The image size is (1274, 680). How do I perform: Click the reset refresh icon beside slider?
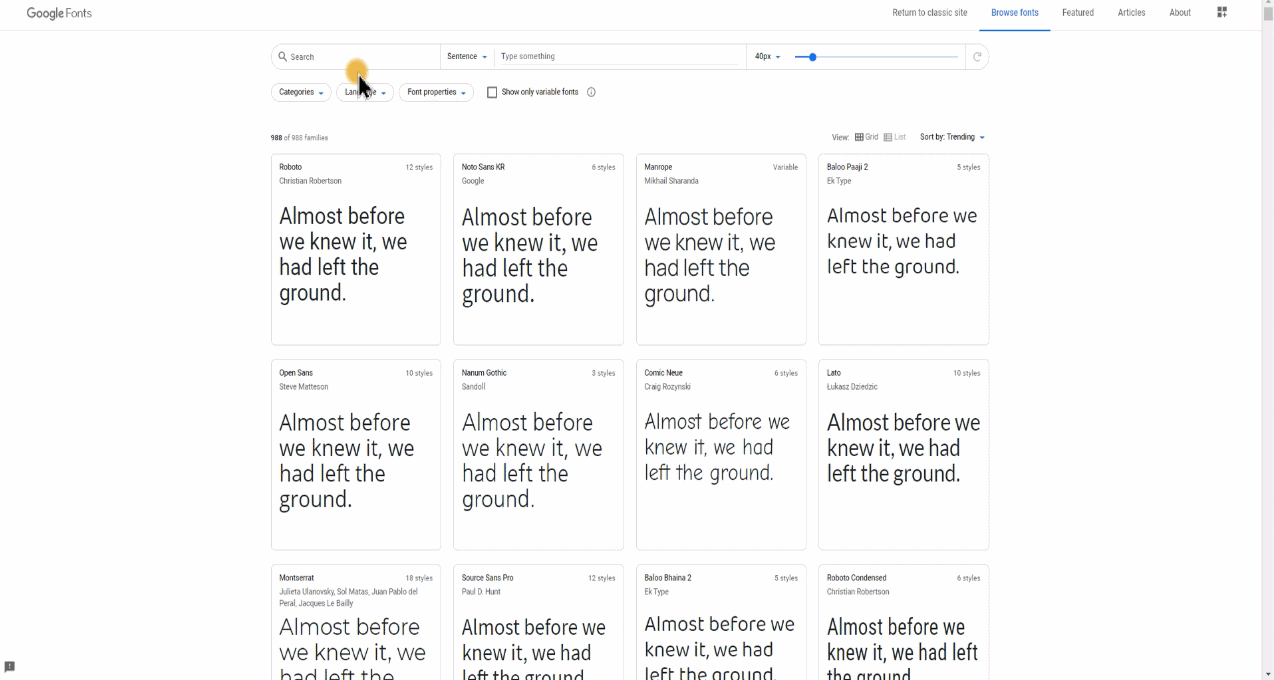[977, 57]
